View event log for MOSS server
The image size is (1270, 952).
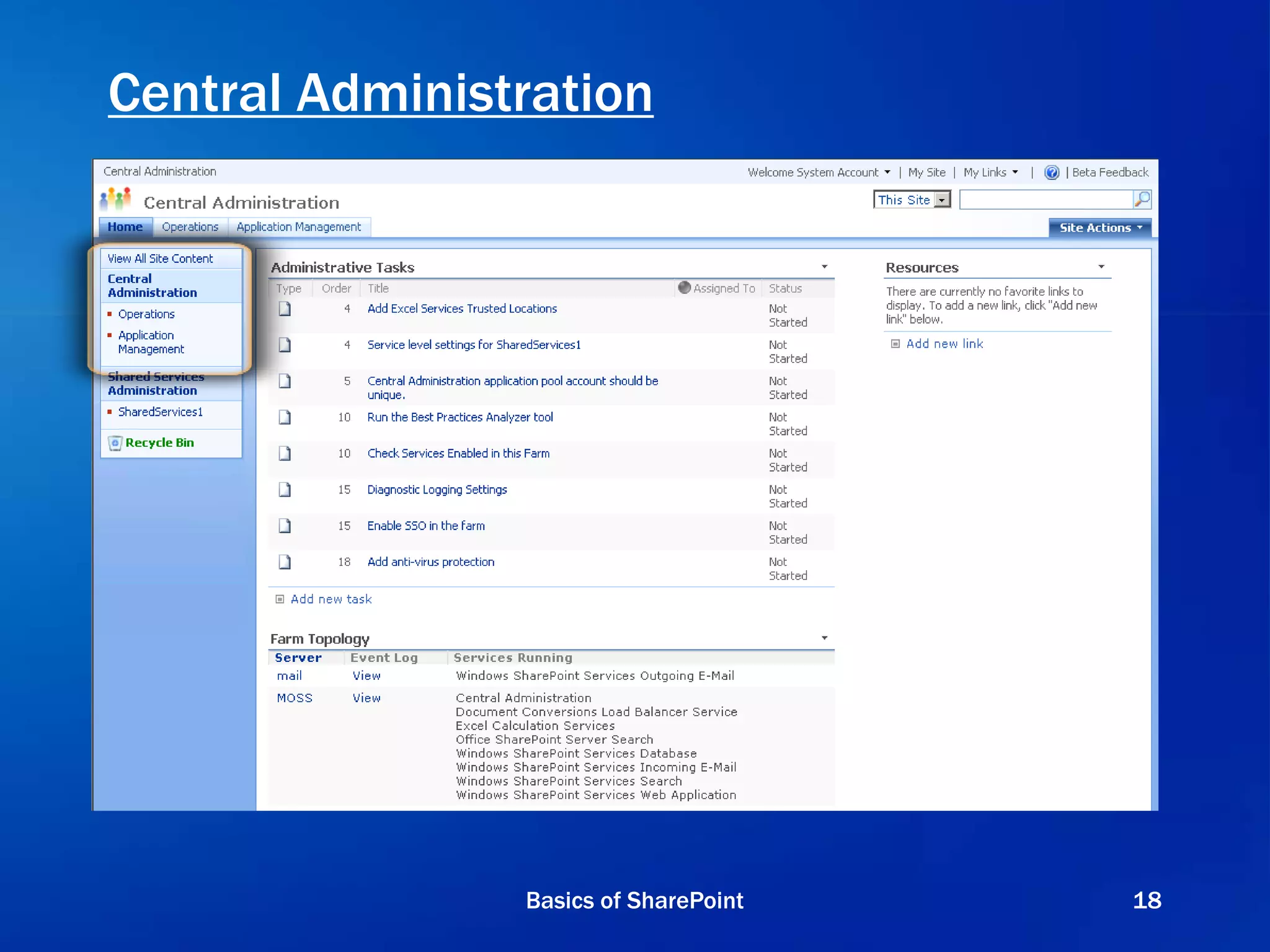click(x=366, y=698)
